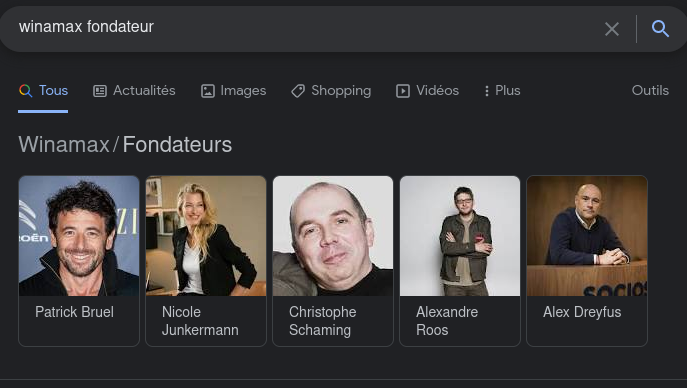Viewport: 687px width, 388px height.
Task: Open the Patrick Bruel name link
Action: pyautogui.click(x=74, y=312)
